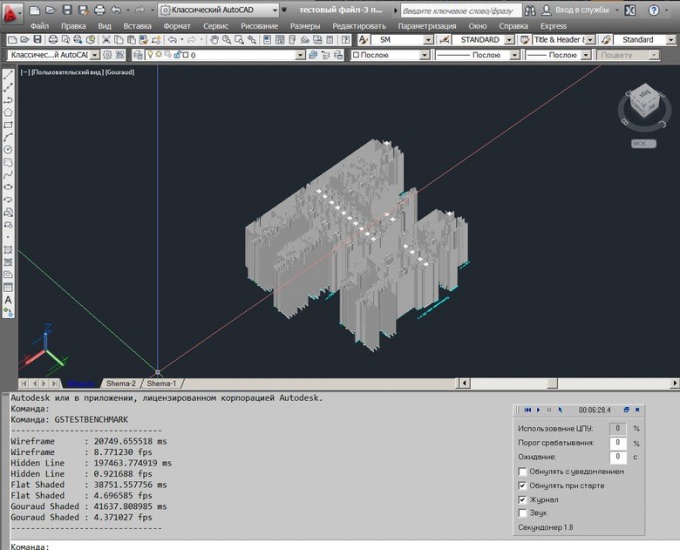The image size is (680, 550).
Task: Click Open folder icon in quick access toolbar
Action: point(50,10)
